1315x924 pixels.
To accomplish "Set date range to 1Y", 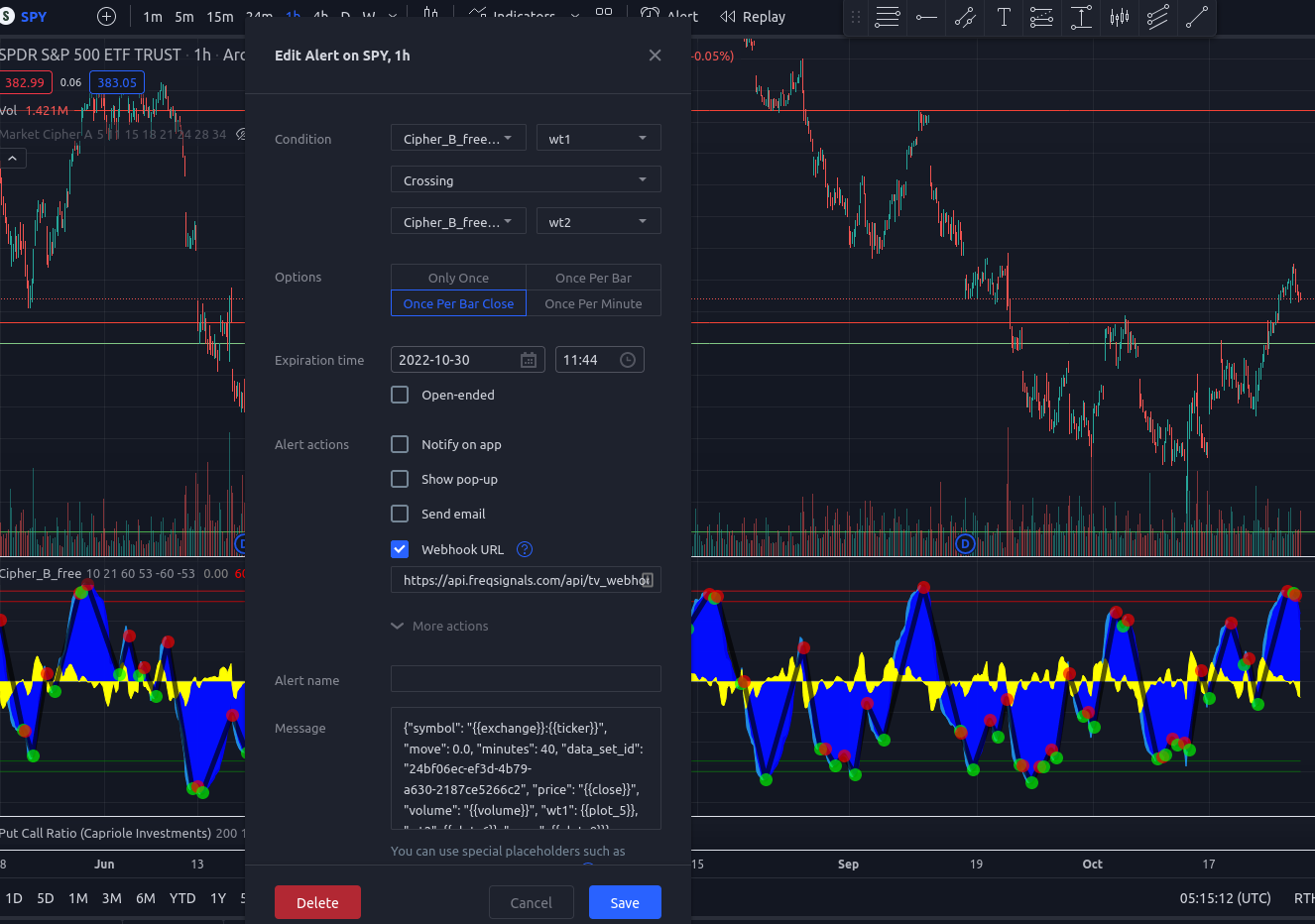I will [218, 898].
